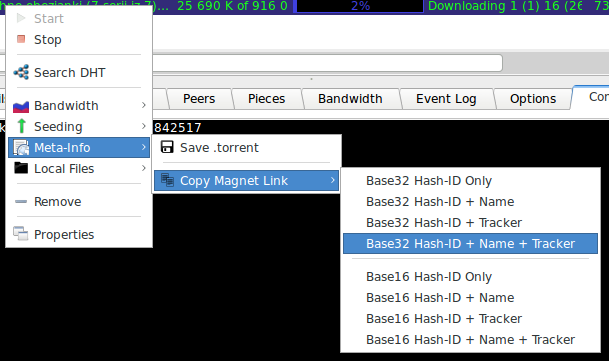Expand the Copy Magnet Link submenu arrow
Viewport: 609px width, 361px height.
332,180
